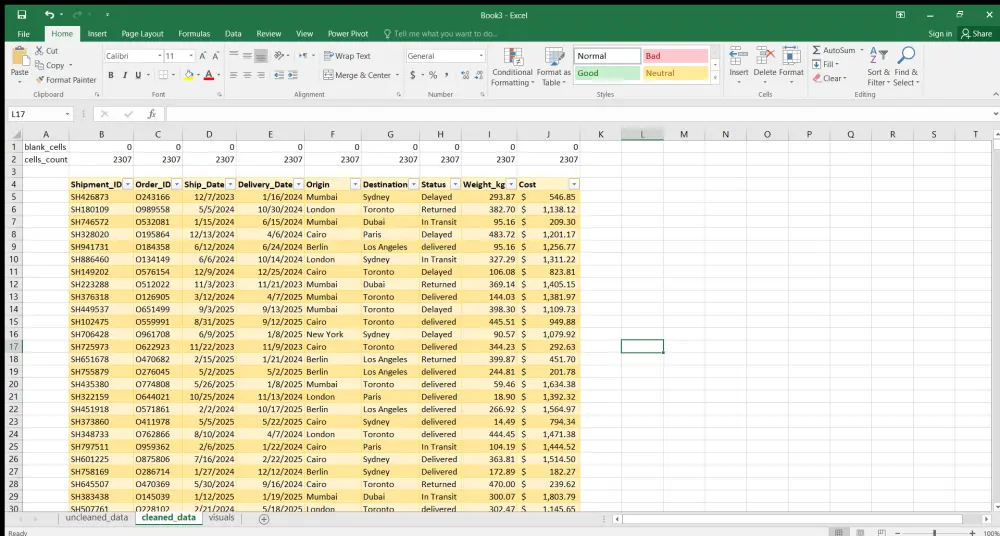1000x536 pixels.
Task: Open Merge & Center dropdown arrow
Action: pyautogui.click(x=397, y=75)
